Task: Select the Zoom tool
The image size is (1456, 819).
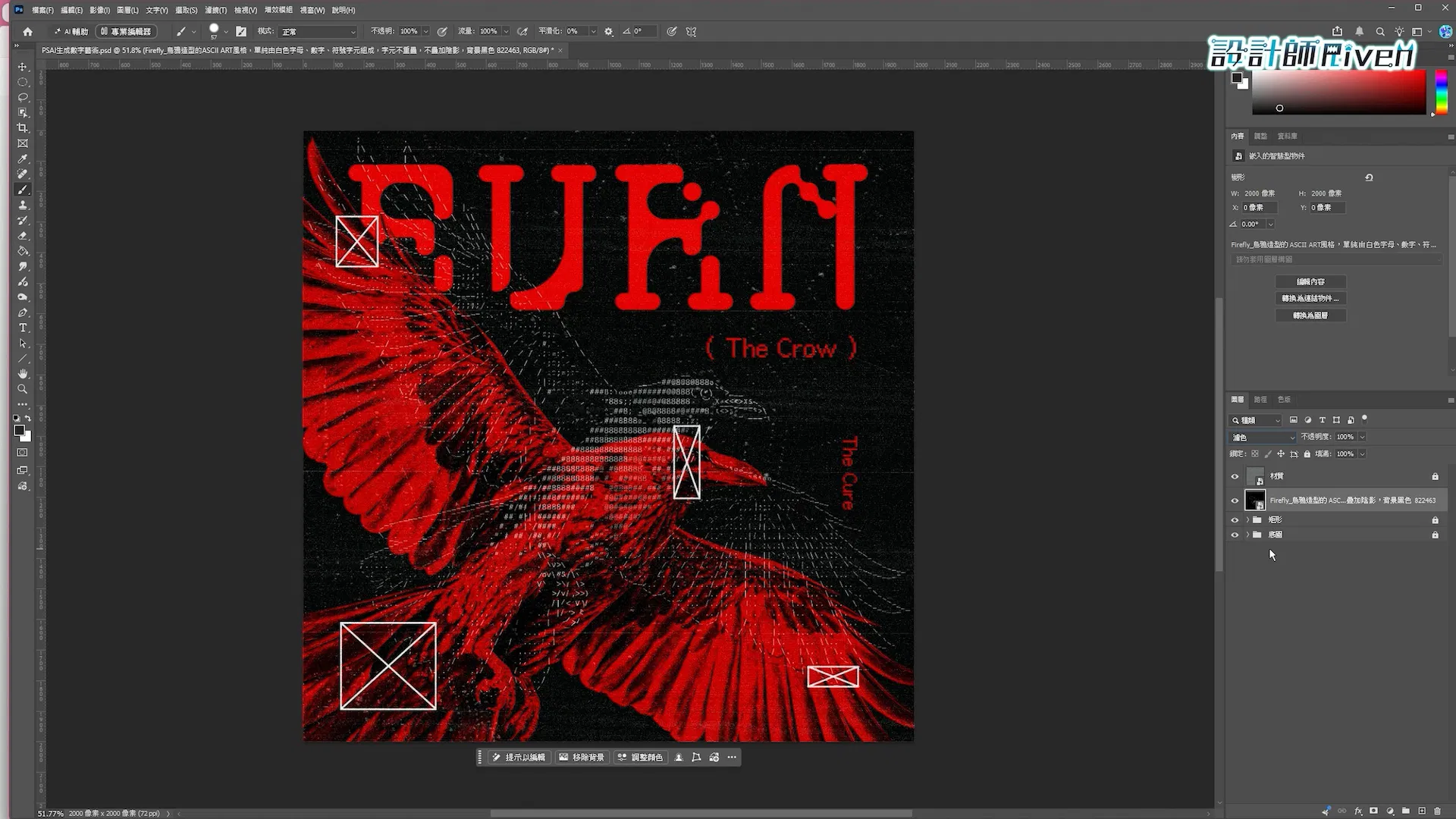Action: 22,389
